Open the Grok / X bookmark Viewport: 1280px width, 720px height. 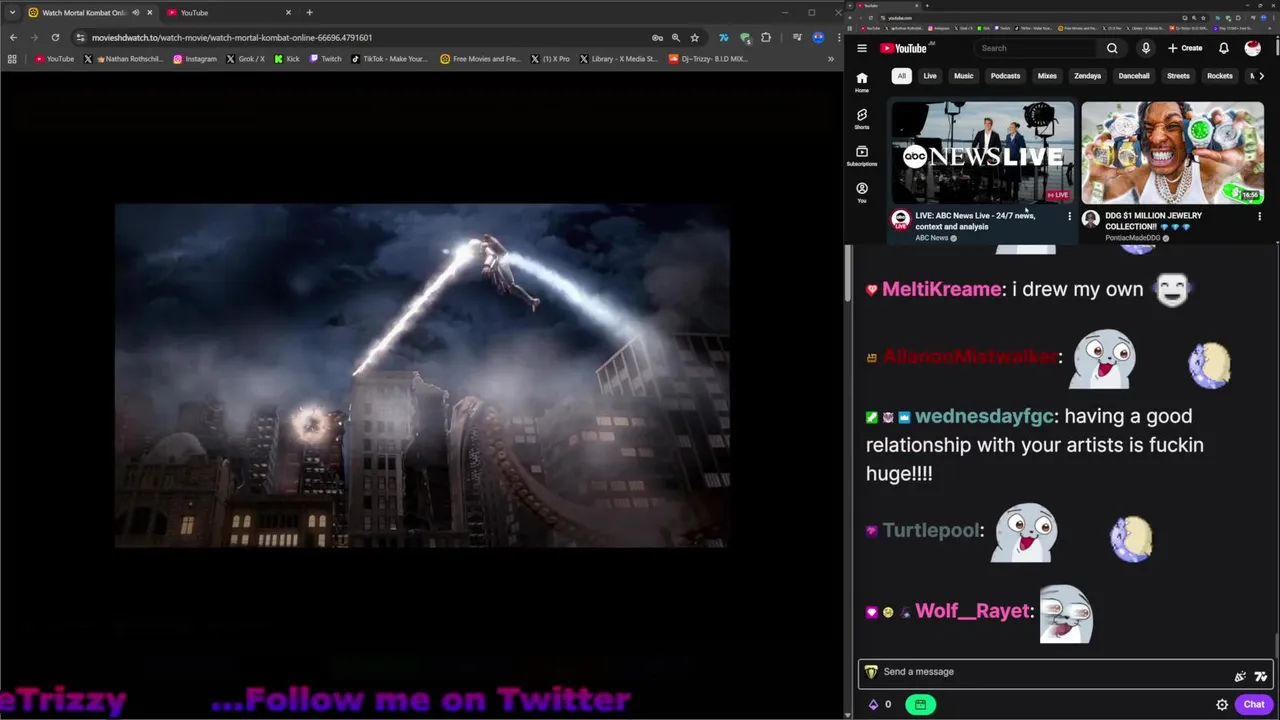point(244,59)
